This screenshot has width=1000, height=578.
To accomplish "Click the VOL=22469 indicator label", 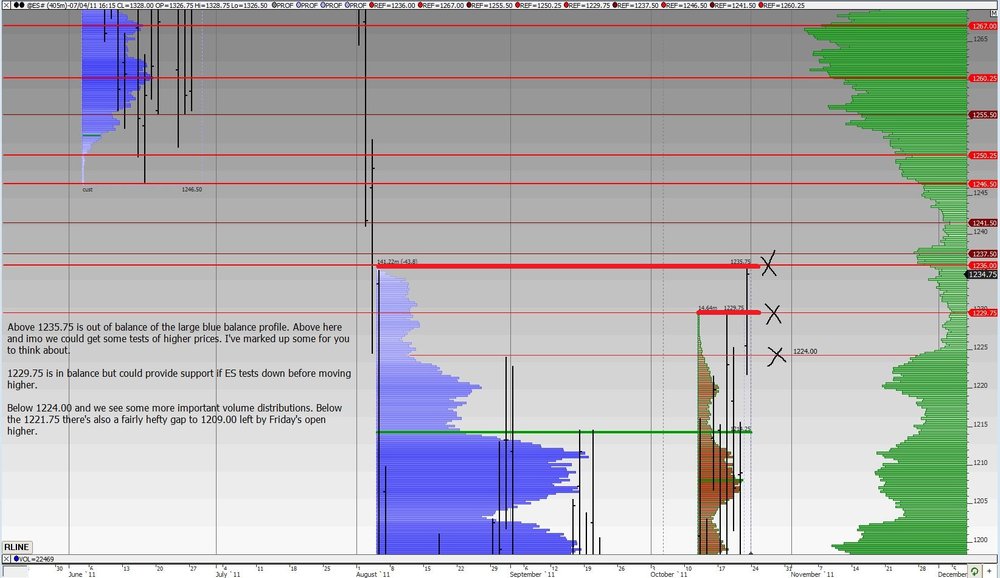I will (33, 559).
